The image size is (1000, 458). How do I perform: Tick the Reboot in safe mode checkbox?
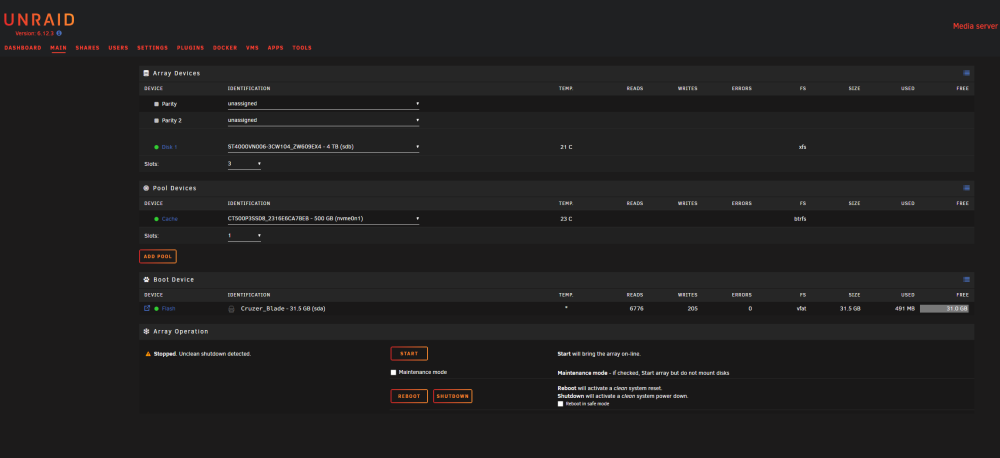tap(561, 404)
